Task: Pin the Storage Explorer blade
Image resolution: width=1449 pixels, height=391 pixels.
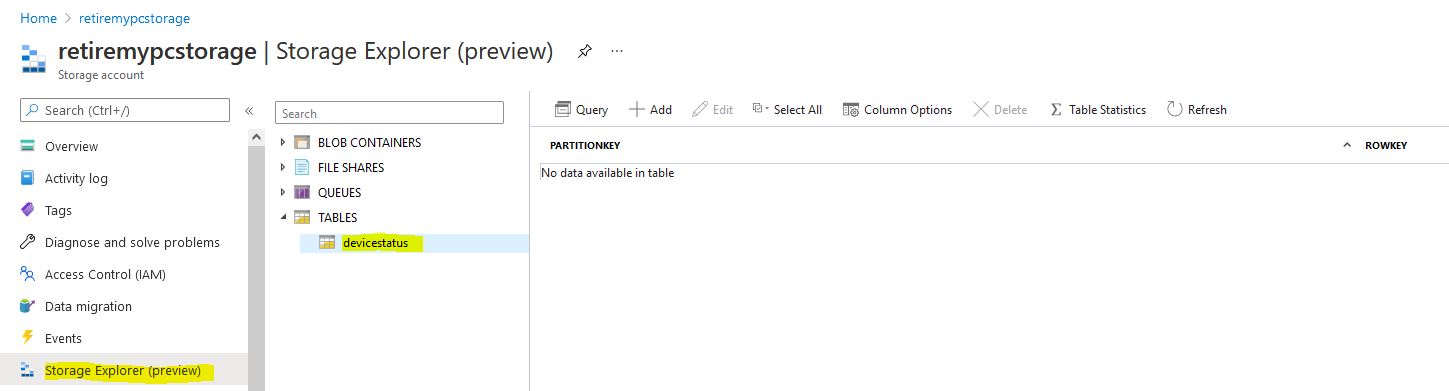Action: [584, 51]
